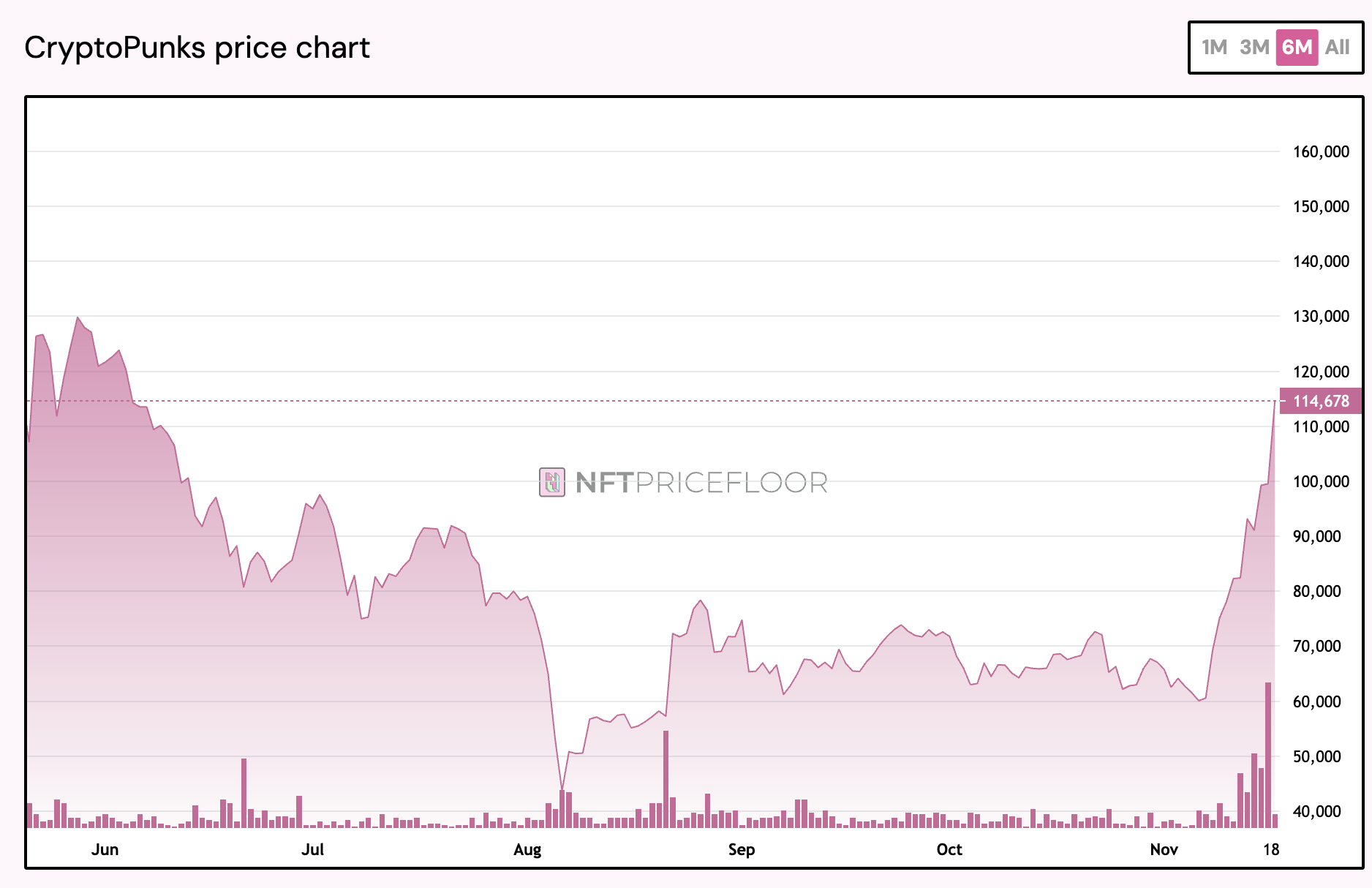Viewport: 1372px width, 888px height.
Task: Click the Jun label on the time axis
Action: [x=105, y=849]
